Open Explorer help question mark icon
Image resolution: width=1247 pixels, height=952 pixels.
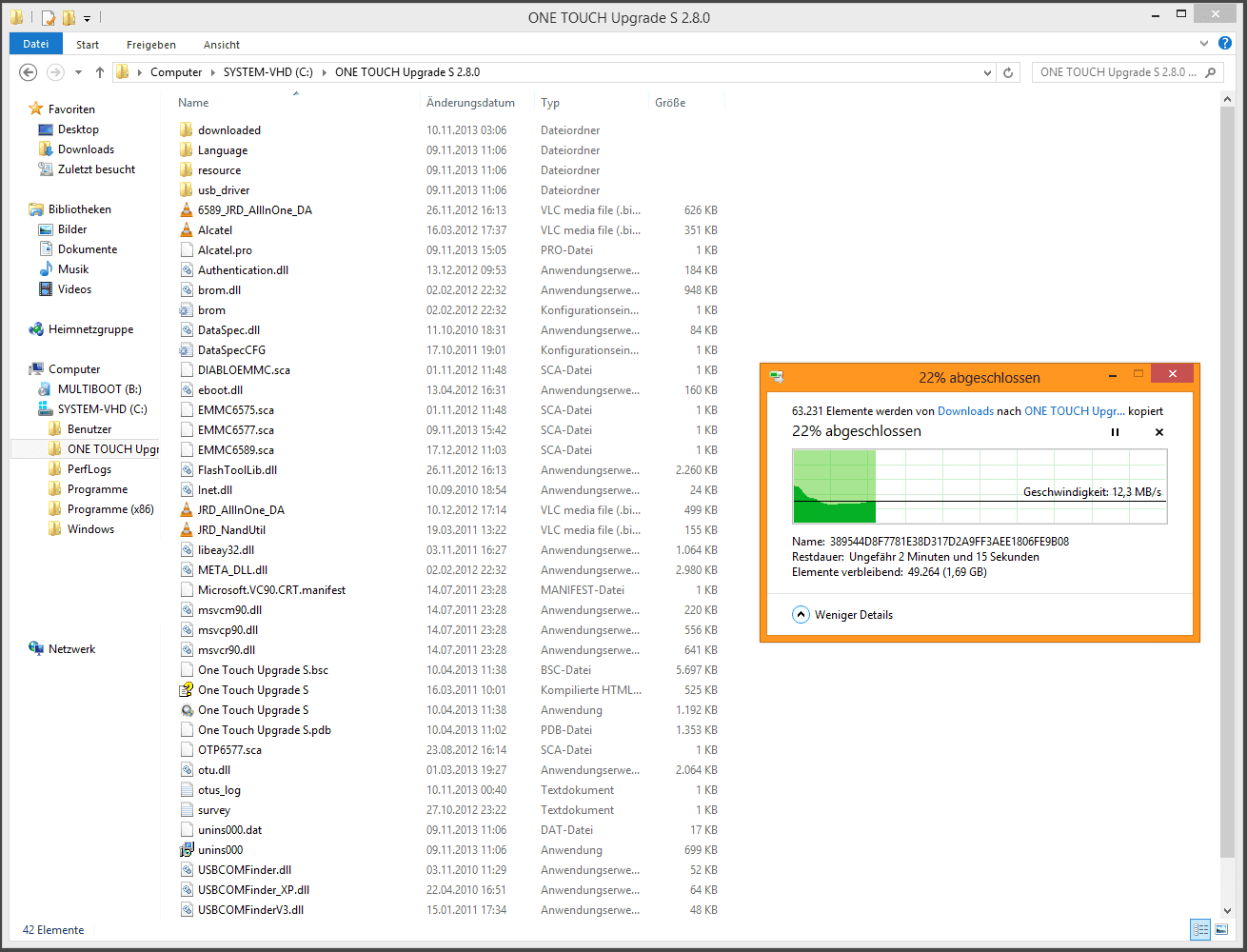(1225, 44)
